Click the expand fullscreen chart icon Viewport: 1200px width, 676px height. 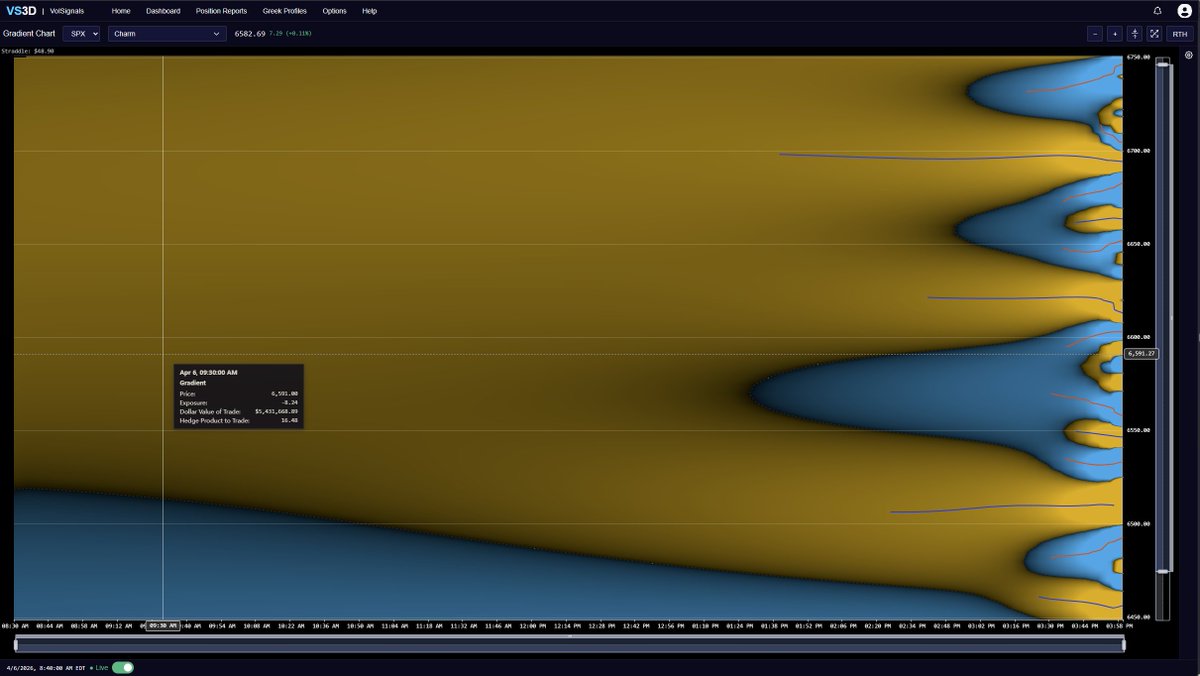coord(1153,33)
